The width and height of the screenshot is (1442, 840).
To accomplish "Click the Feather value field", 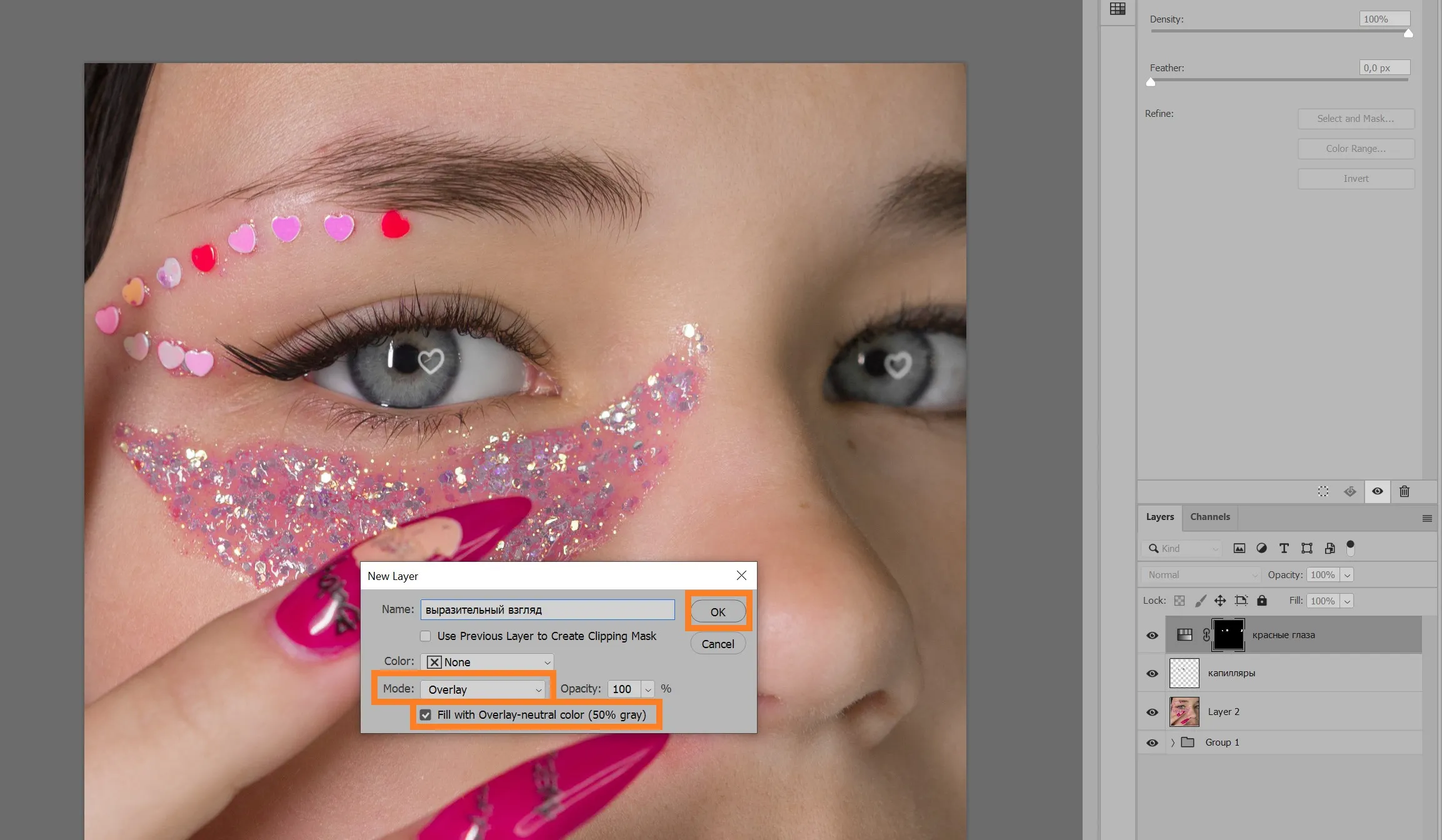I will [1384, 67].
